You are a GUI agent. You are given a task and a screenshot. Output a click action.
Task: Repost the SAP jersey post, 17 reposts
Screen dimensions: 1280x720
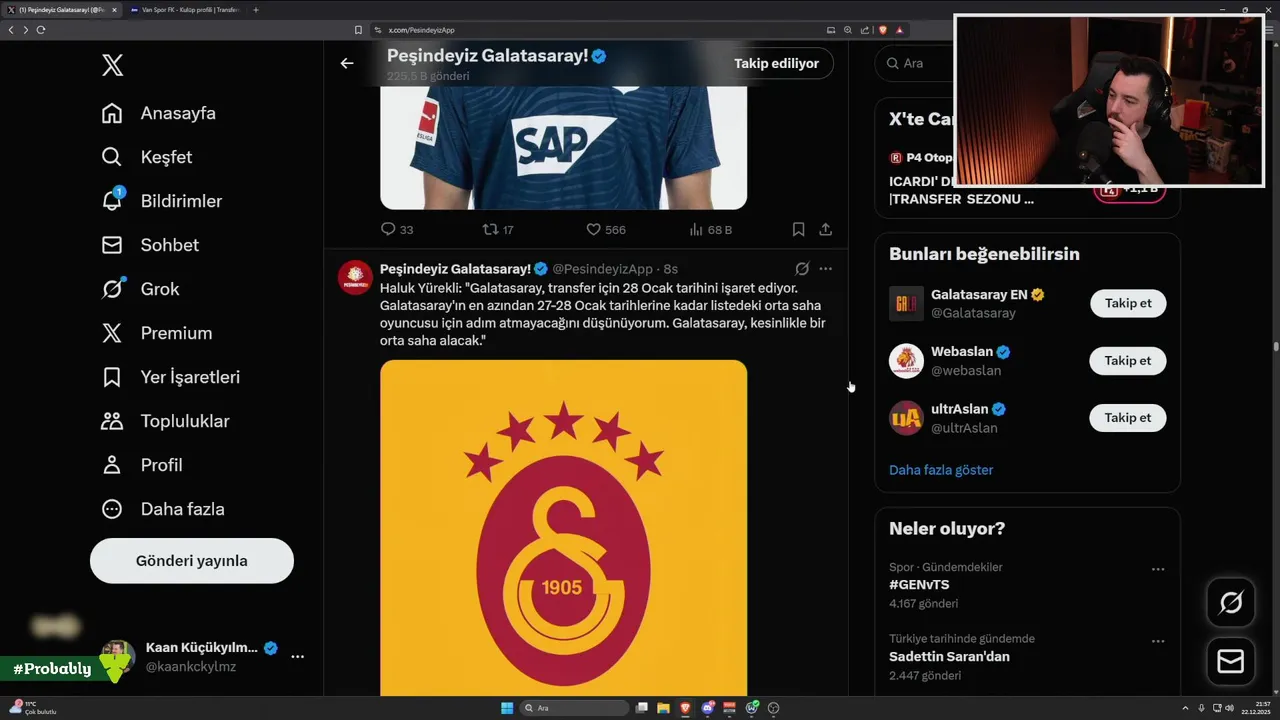[498, 229]
